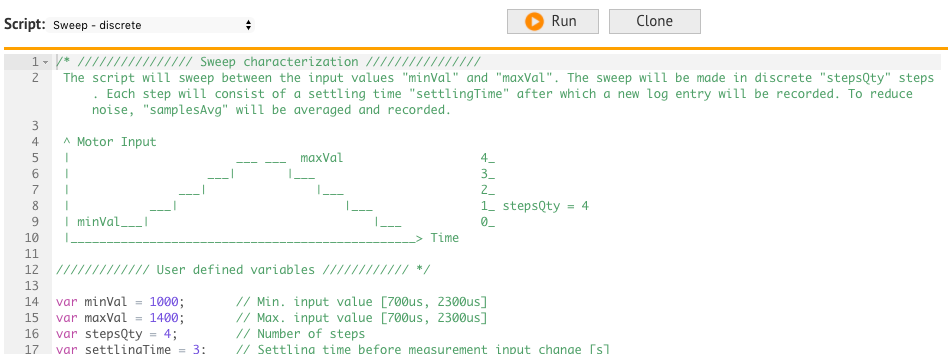Screen dimensions: 948x362
Task: Click the orange play icon in Run
Action: point(534,21)
